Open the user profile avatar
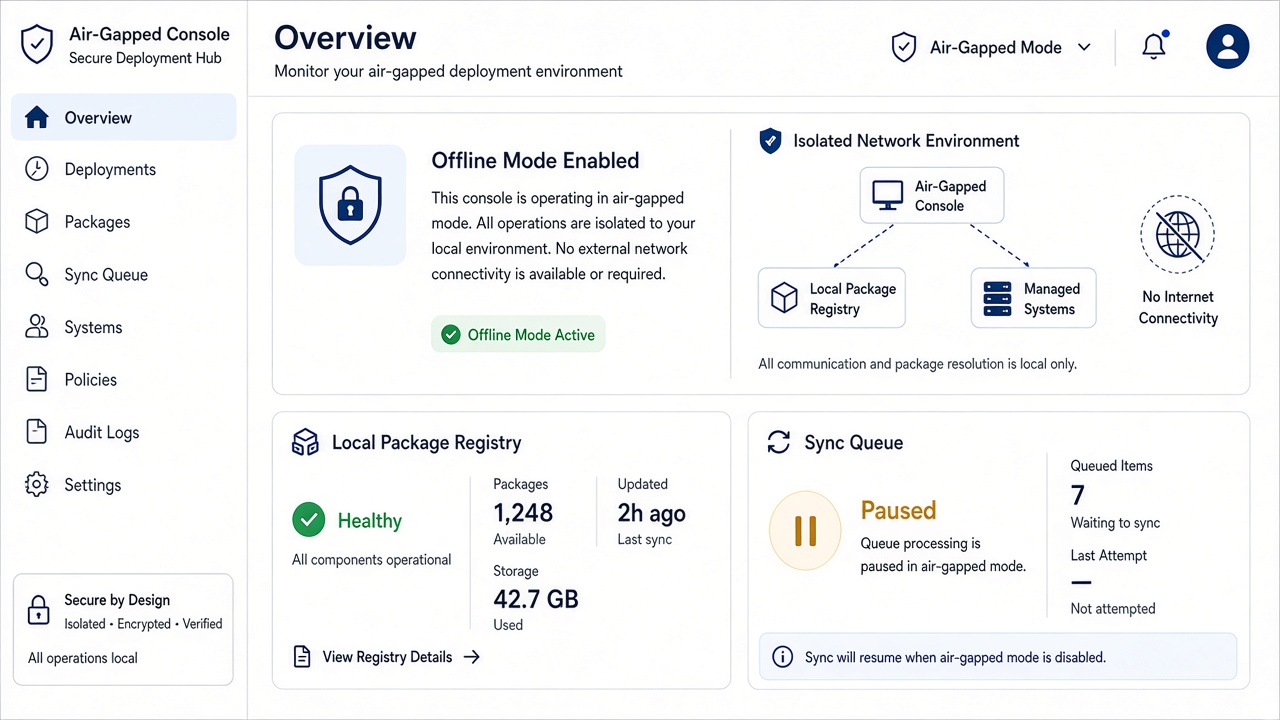 point(1228,46)
